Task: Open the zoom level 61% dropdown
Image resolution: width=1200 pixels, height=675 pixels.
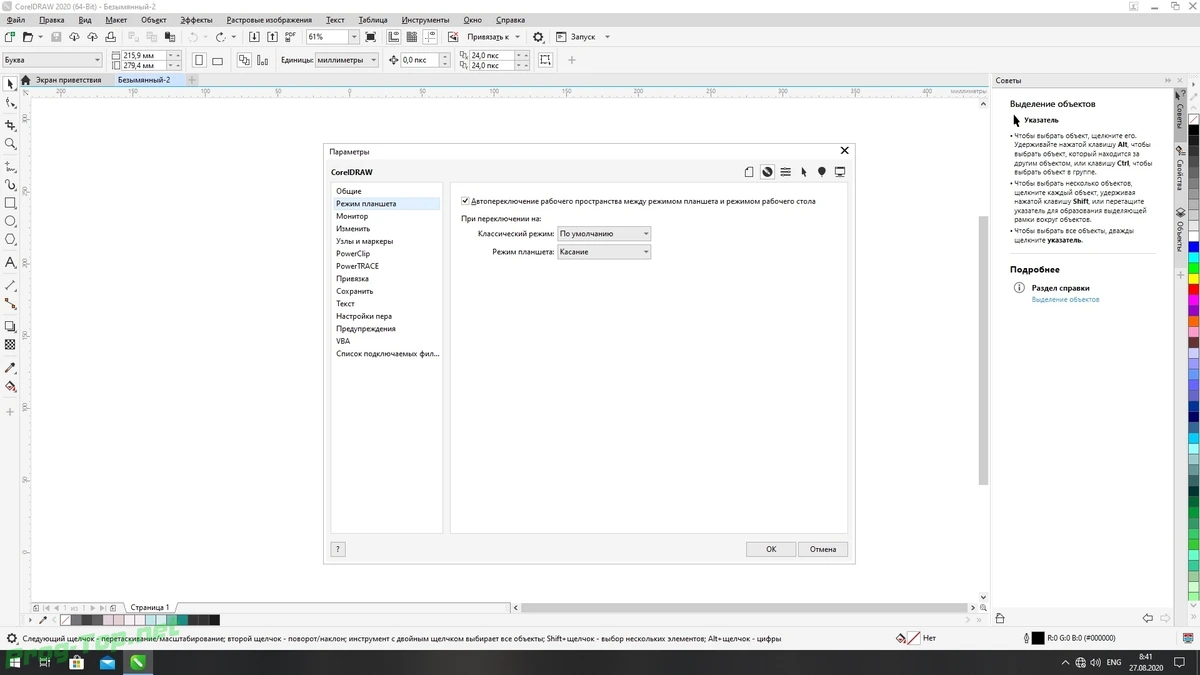Action: 353,37
